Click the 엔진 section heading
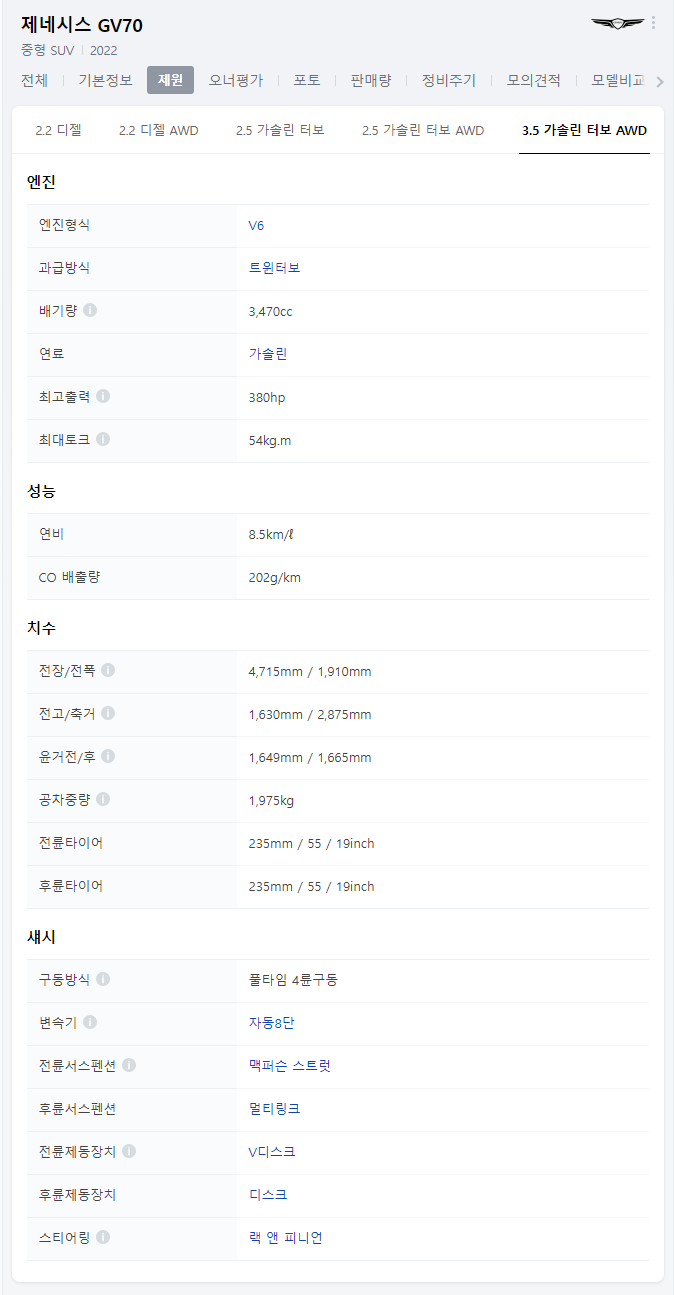Screen dimensions: 674x1295 point(41,182)
